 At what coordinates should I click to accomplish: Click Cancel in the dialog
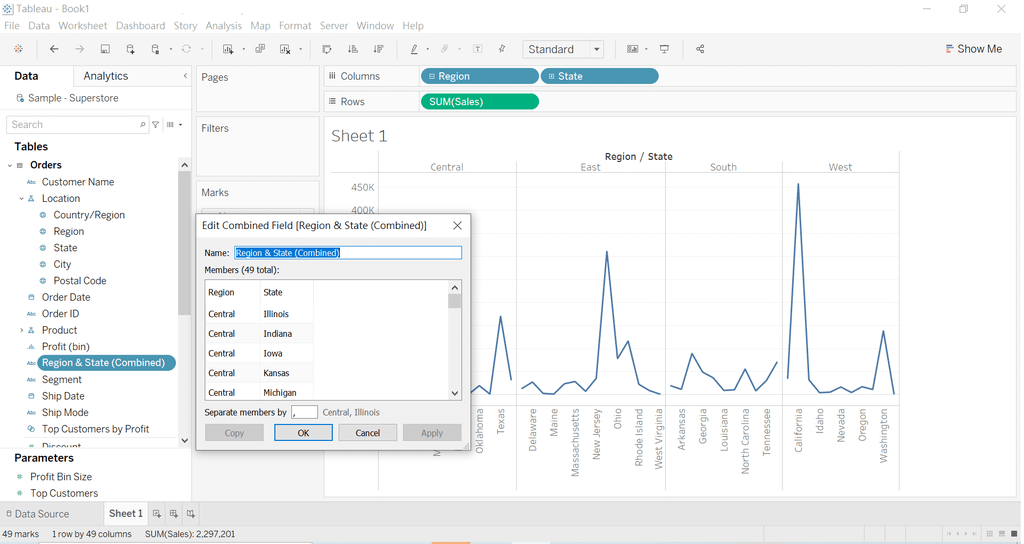pyautogui.click(x=368, y=432)
